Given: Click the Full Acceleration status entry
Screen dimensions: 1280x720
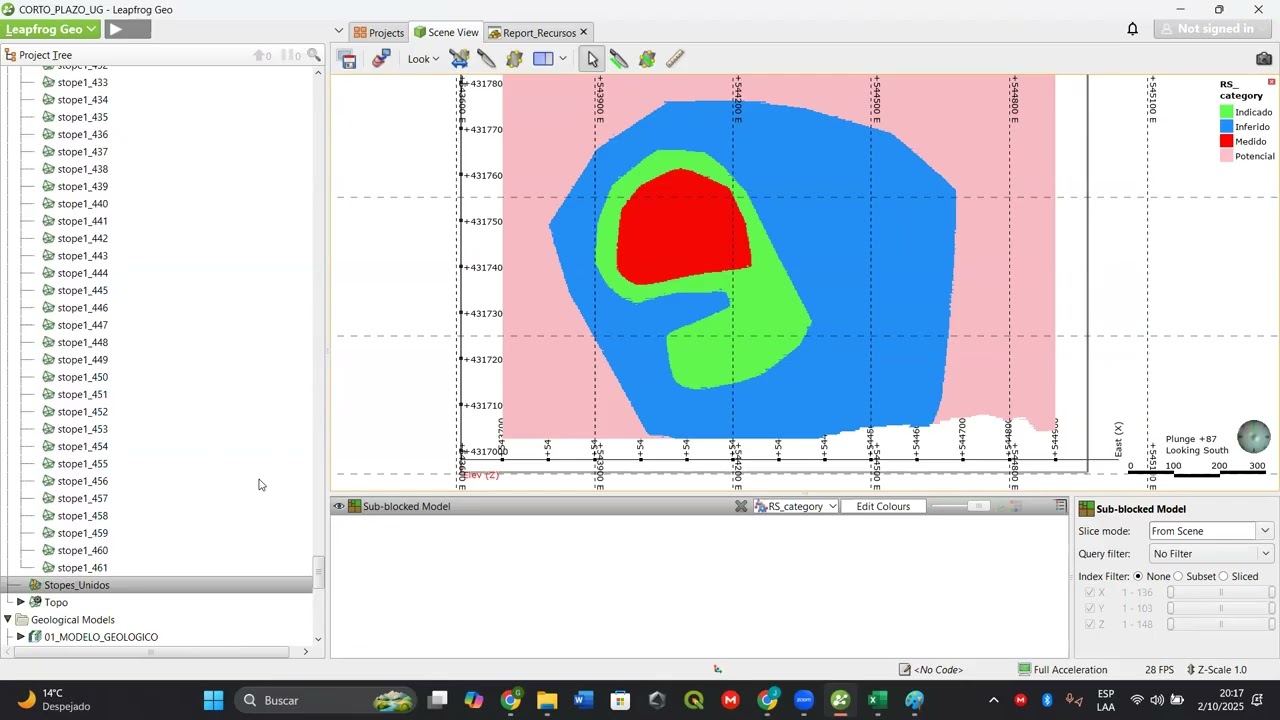Looking at the screenshot, I should pyautogui.click(x=1063, y=670).
